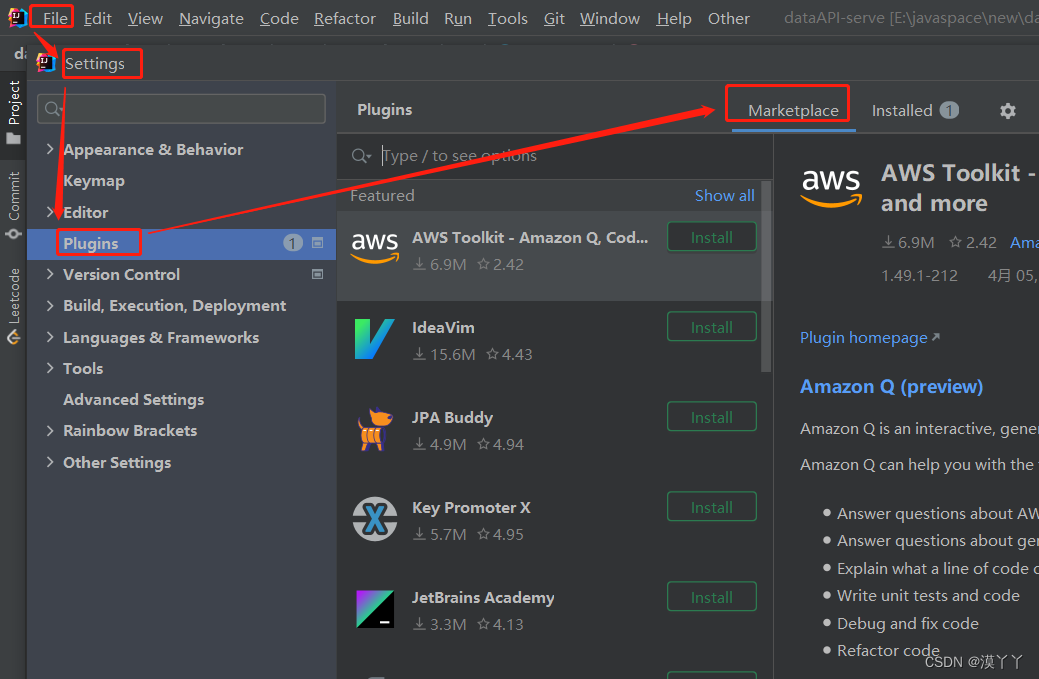Image resolution: width=1039 pixels, height=679 pixels.
Task: Click the plugins settings gear icon
Action: coord(1007,111)
